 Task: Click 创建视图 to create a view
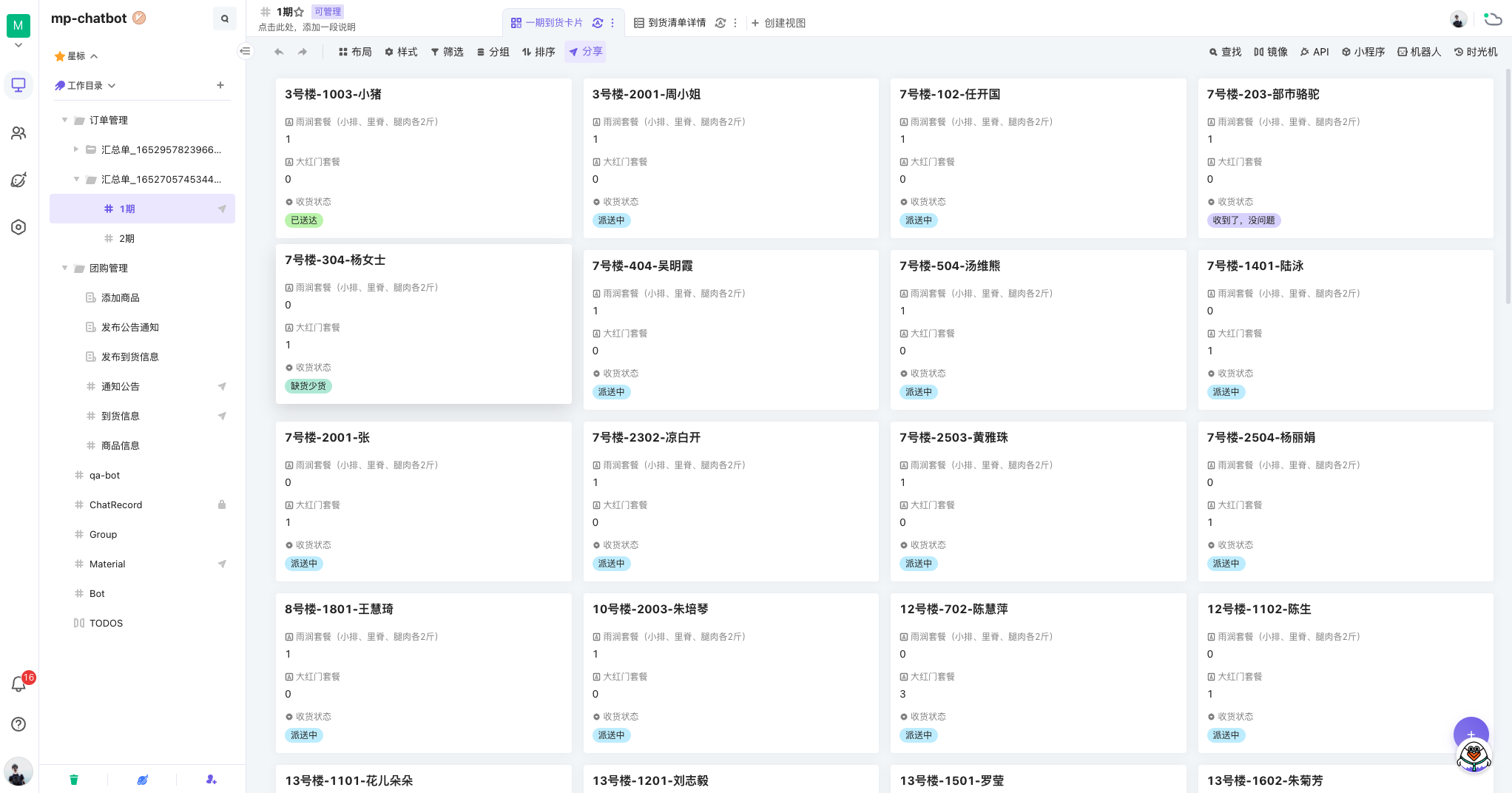(779, 23)
